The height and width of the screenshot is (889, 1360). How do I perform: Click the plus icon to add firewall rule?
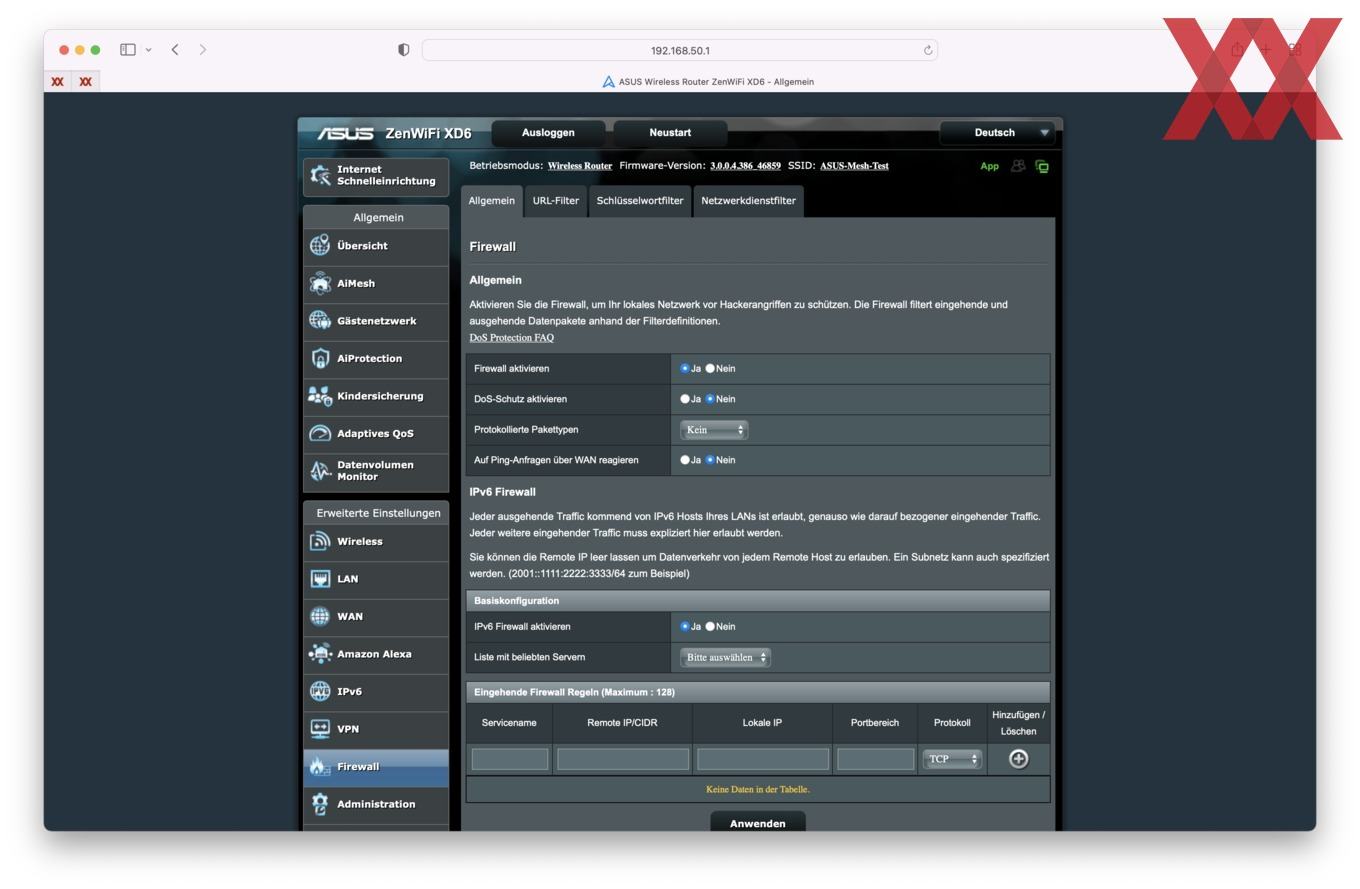(x=1018, y=759)
